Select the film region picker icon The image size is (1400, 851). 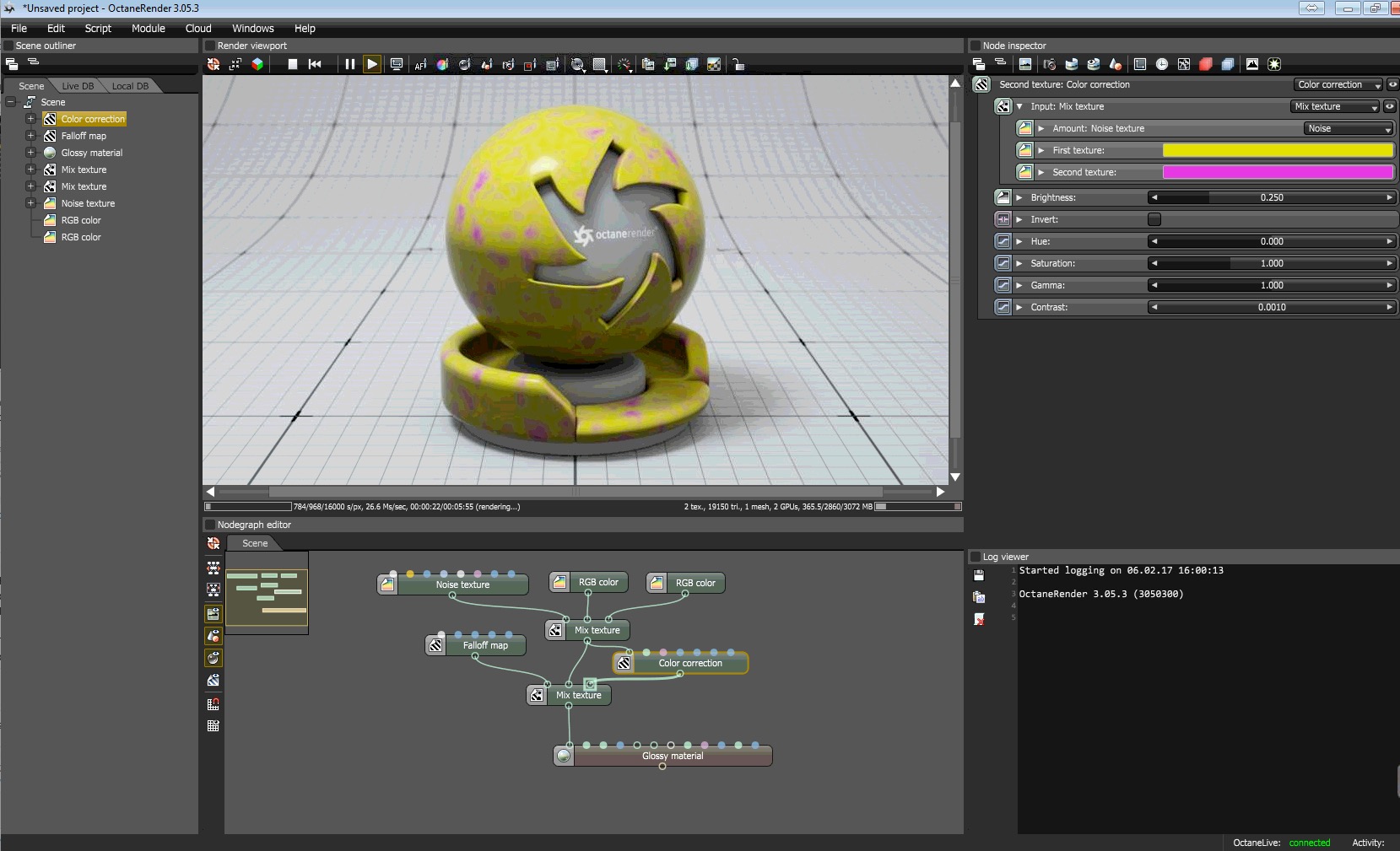tap(553, 64)
